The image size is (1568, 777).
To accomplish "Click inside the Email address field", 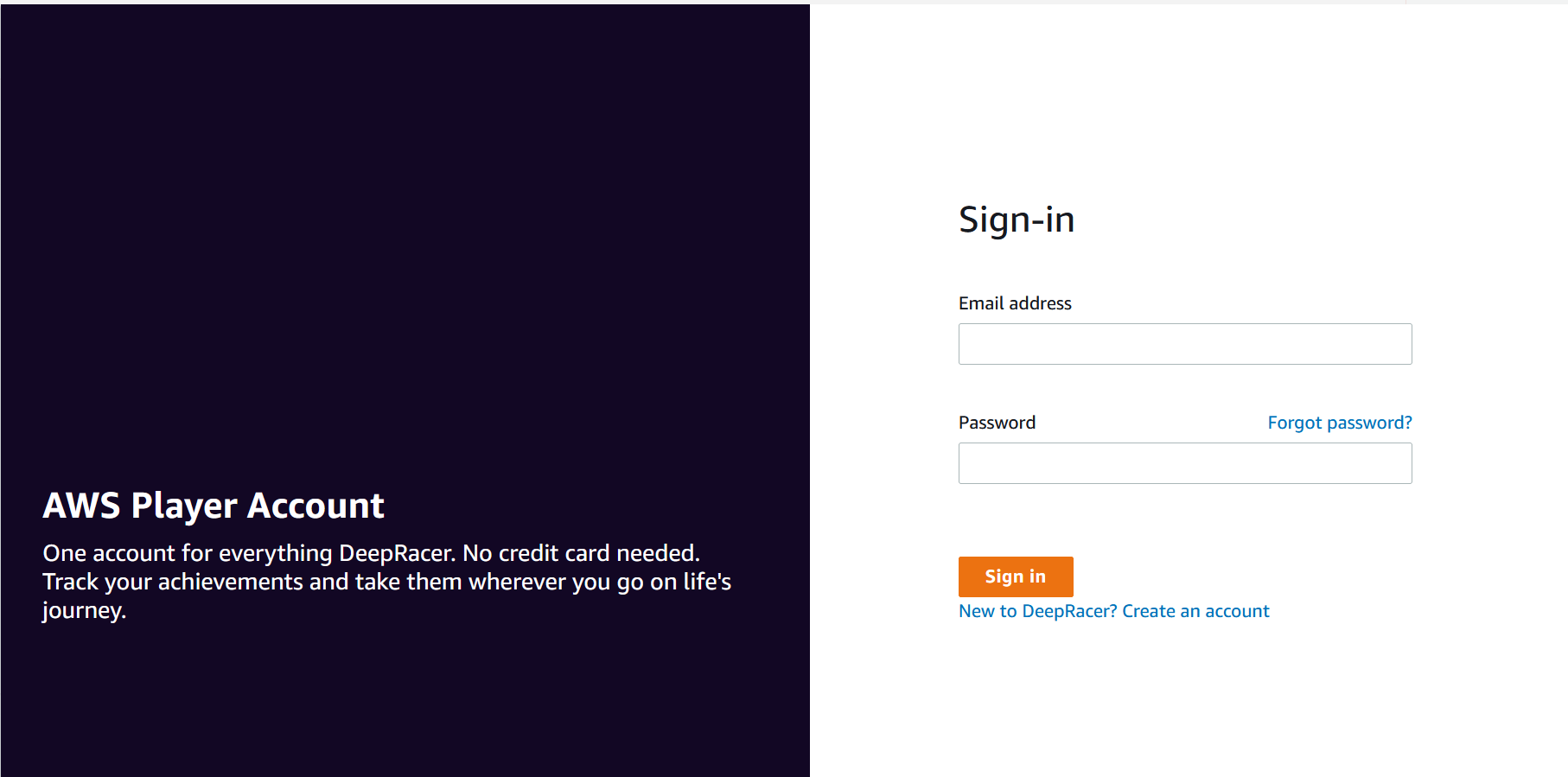I will coord(1184,343).
